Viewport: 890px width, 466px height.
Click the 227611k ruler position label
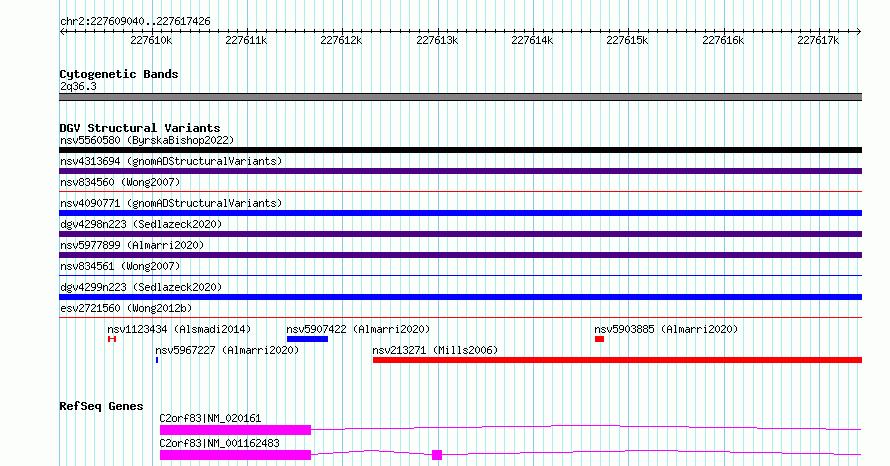click(246, 40)
